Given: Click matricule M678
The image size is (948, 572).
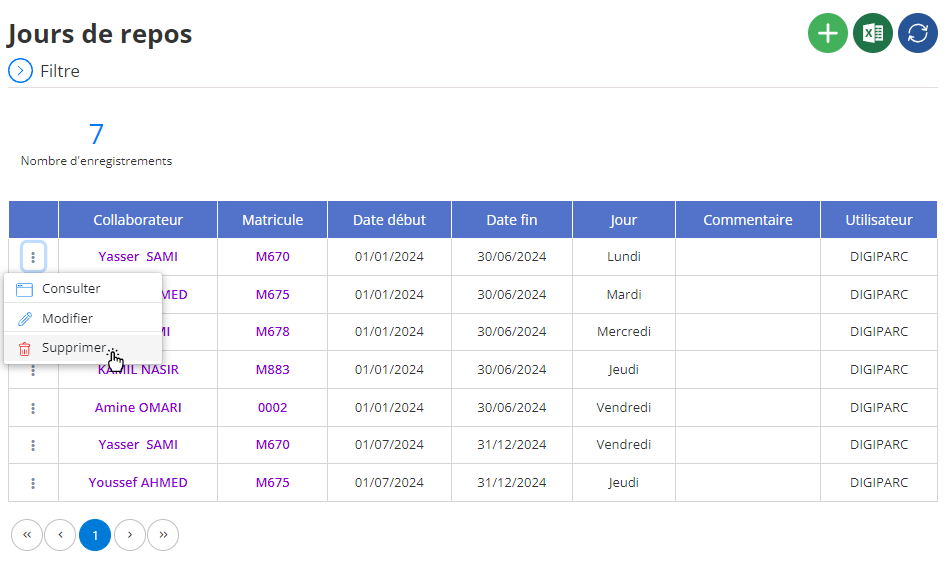Looking at the screenshot, I should click(x=273, y=331).
